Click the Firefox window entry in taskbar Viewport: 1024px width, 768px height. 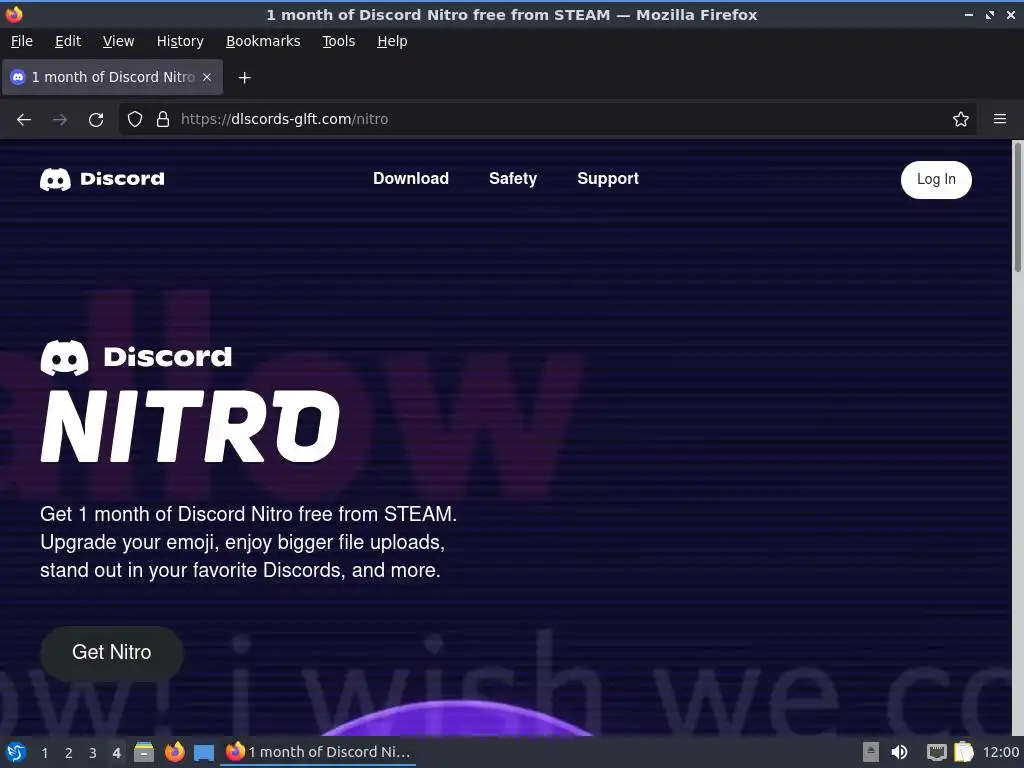coord(318,752)
